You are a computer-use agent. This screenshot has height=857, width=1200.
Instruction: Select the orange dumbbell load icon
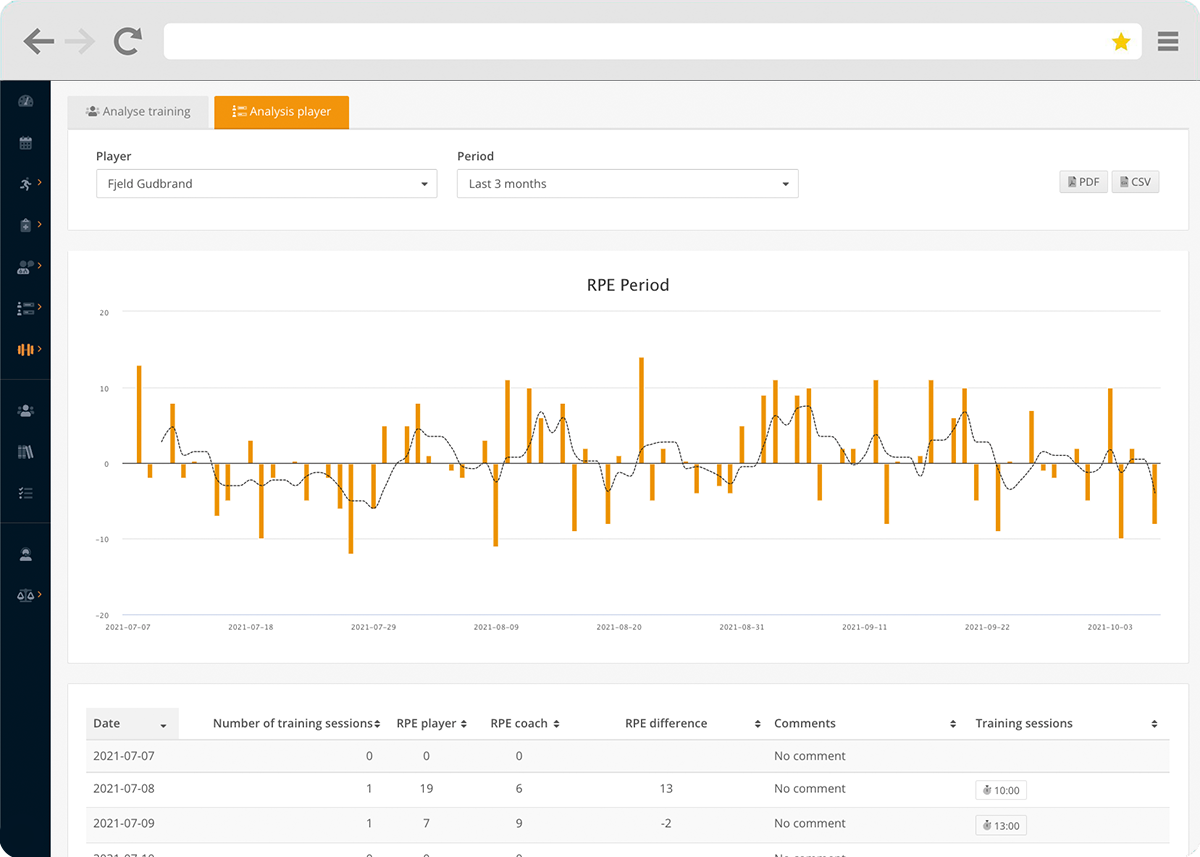tap(26, 349)
